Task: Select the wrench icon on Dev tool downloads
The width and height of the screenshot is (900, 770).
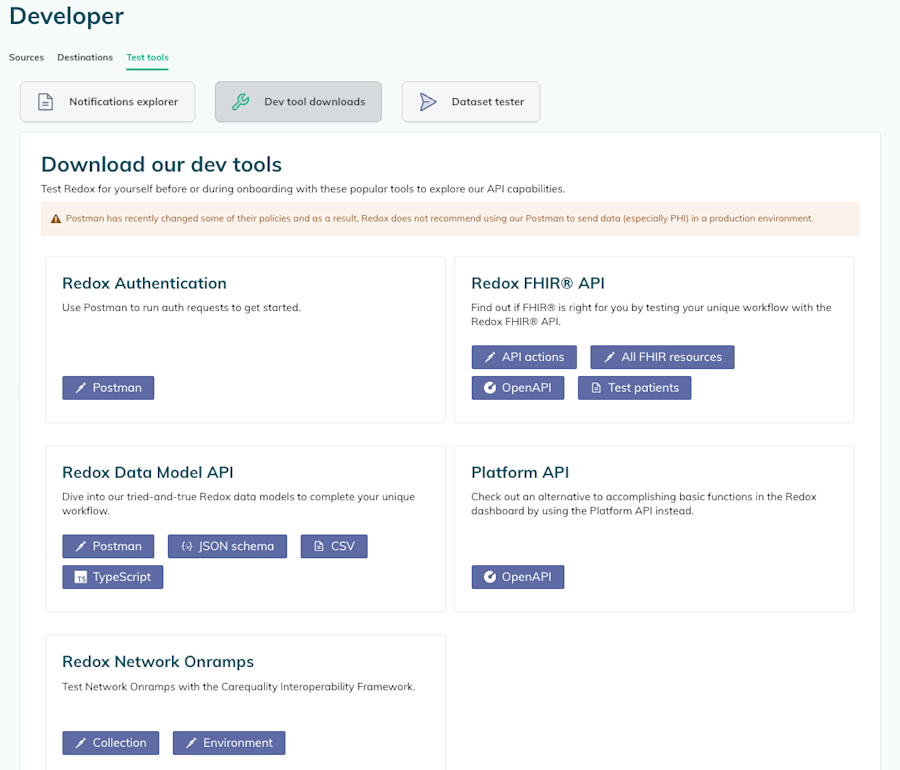Action: pyautogui.click(x=238, y=101)
